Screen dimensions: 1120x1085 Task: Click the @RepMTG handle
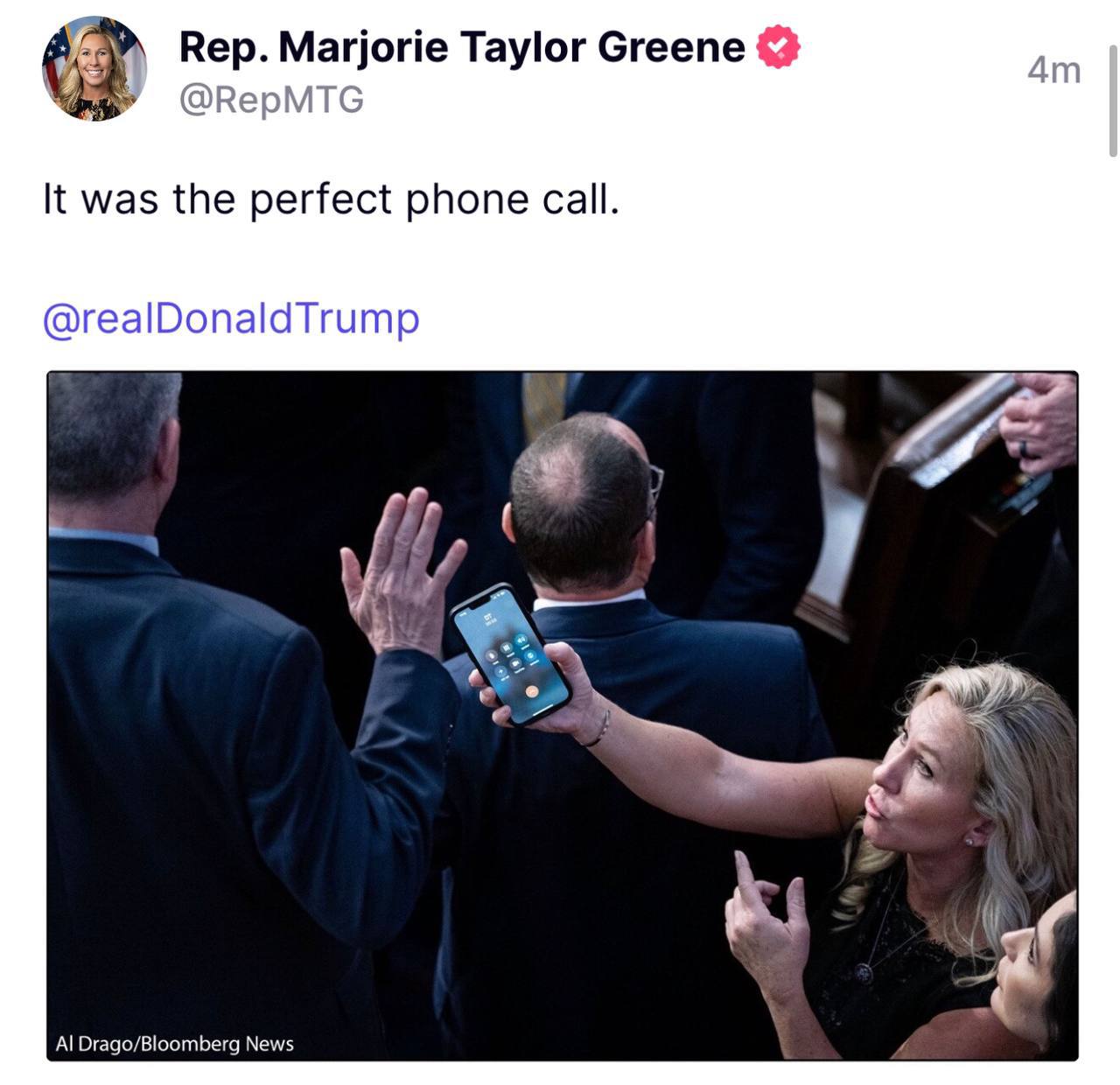[x=271, y=99]
